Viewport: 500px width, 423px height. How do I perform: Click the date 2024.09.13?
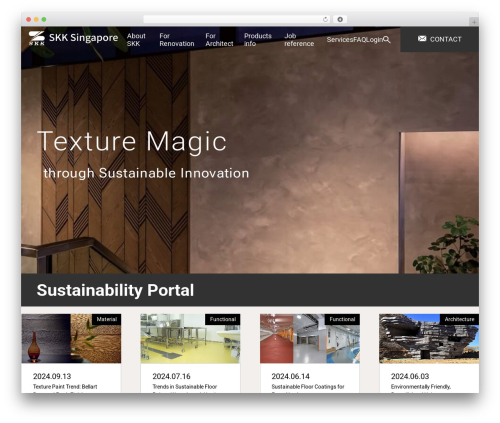[x=52, y=376]
